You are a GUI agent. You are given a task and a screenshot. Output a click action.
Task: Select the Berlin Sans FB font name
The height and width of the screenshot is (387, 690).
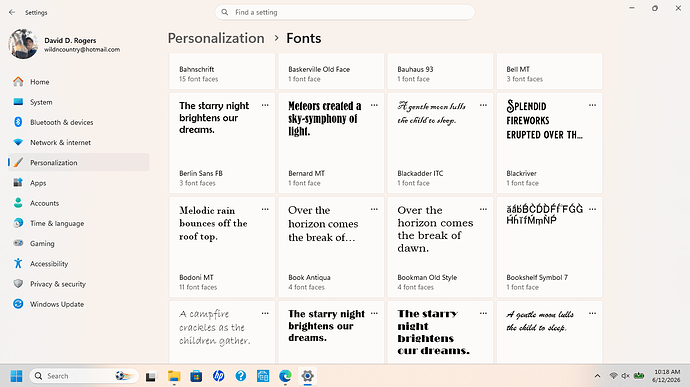201,173
